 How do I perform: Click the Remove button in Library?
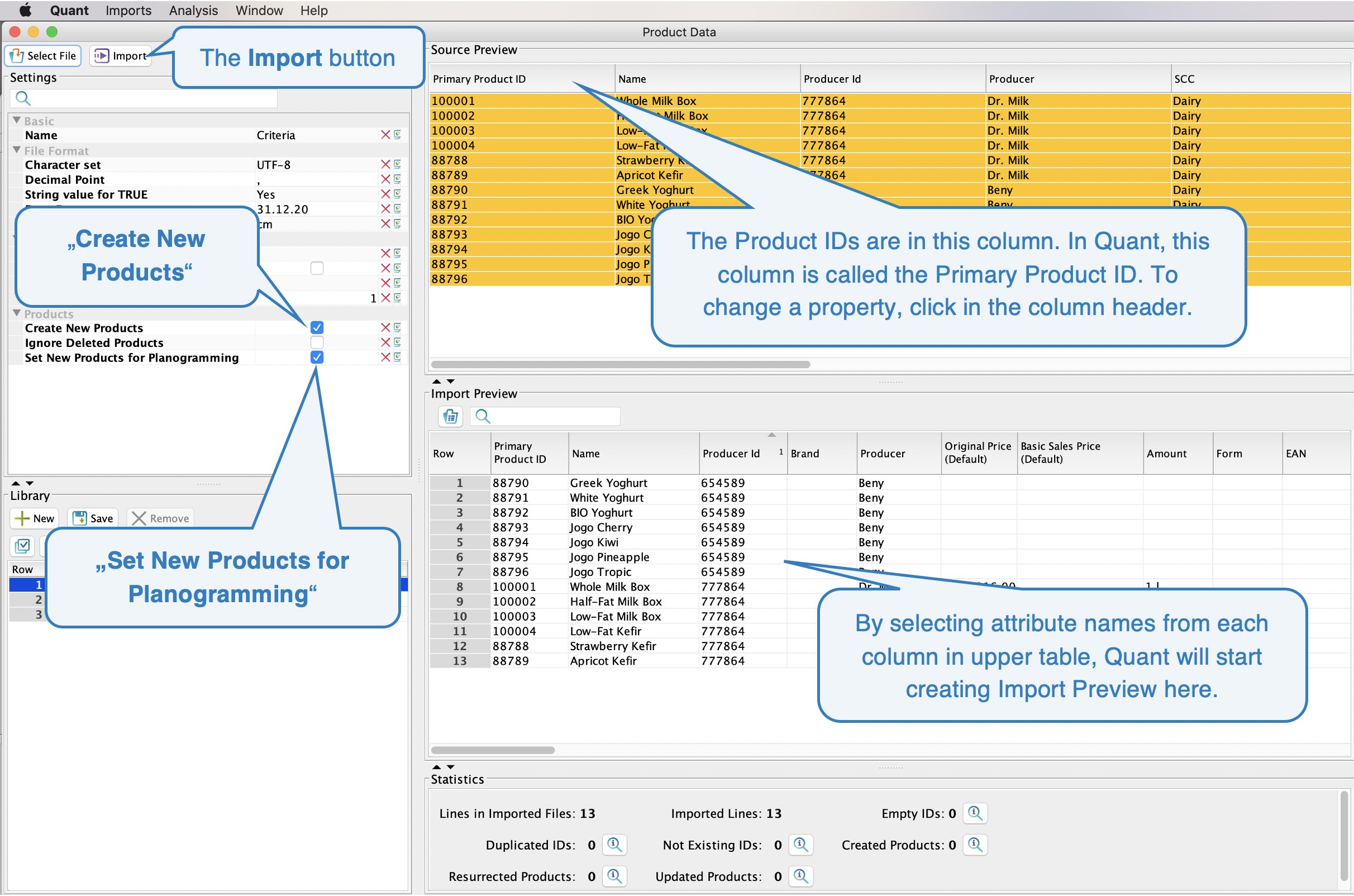(x=160, y=519)
